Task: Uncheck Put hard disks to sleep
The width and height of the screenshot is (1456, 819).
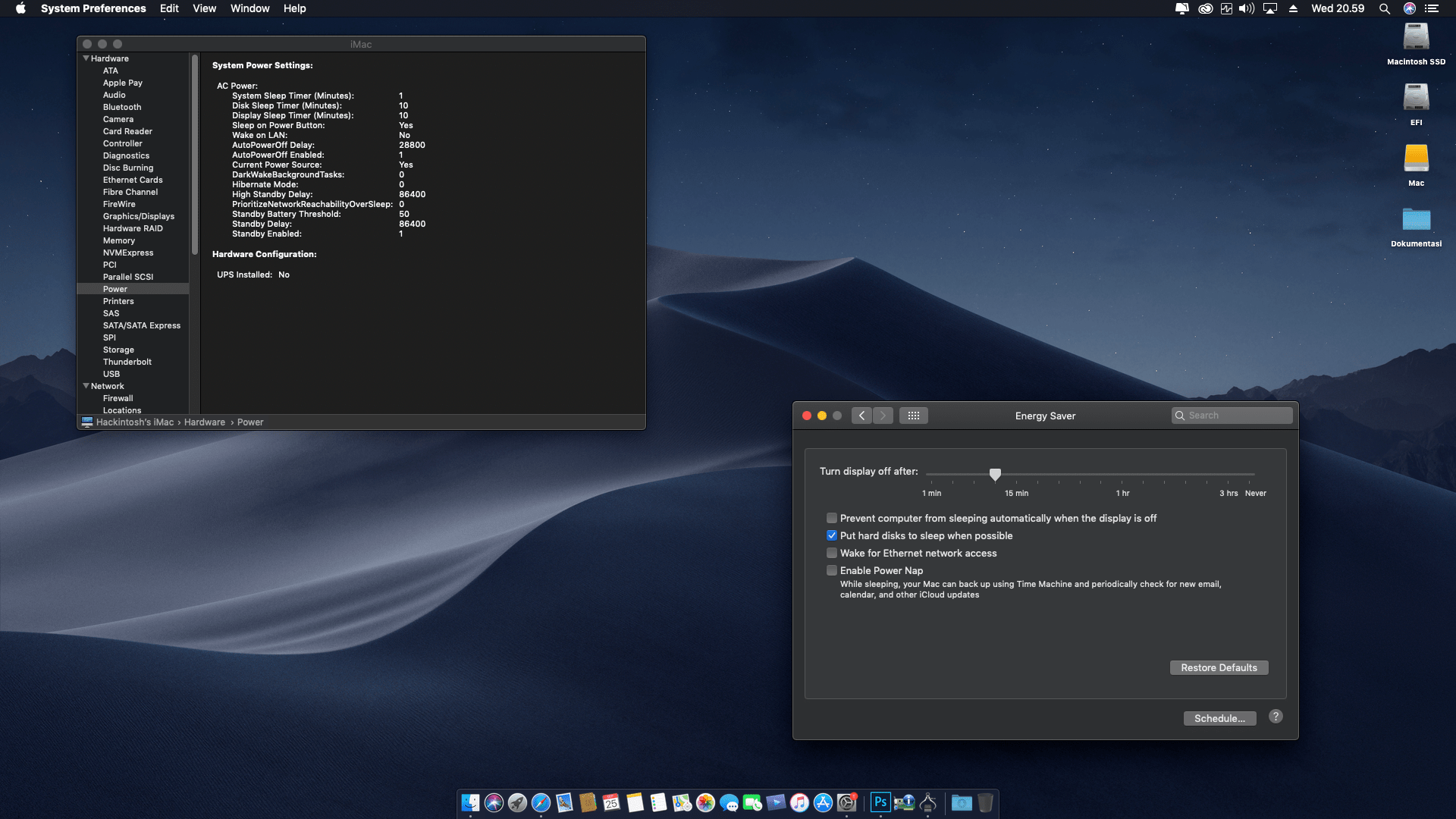Action: pos(832,535)
